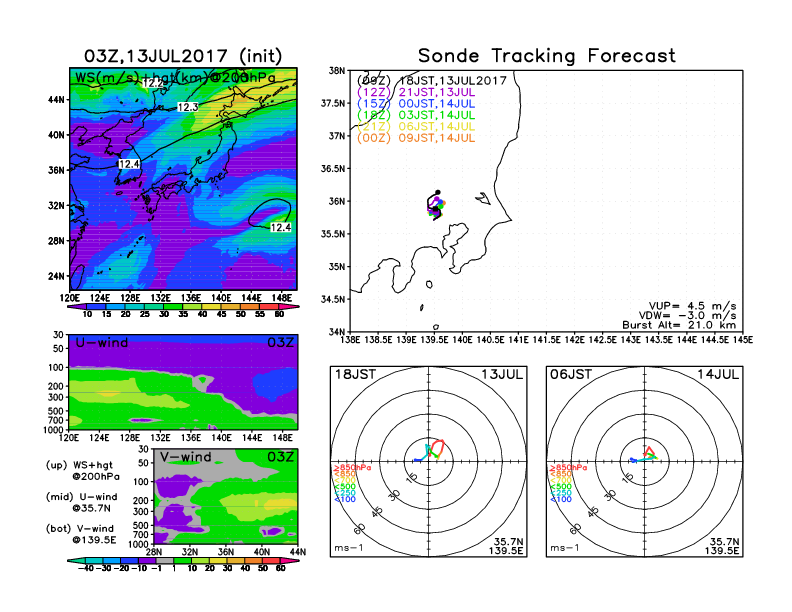The width and height of the screenshot is (792, 612).
Task: Click "<250" legend in 06JST hodograph
Action: click(561, 493)
